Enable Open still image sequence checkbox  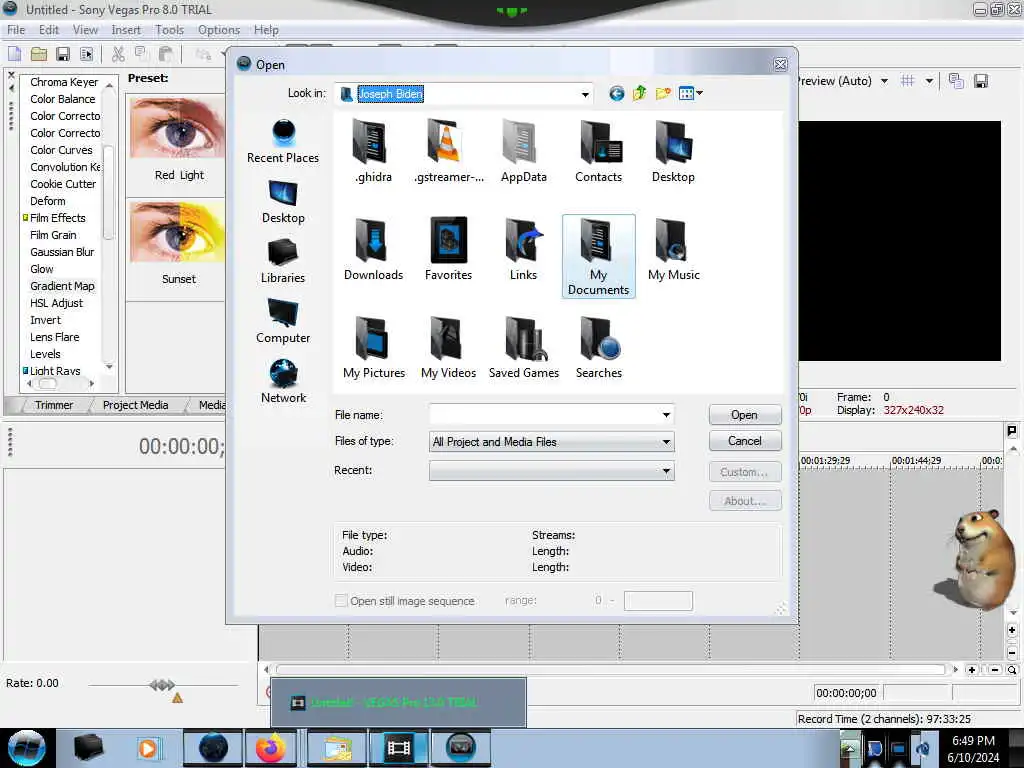tap(341, 600)
